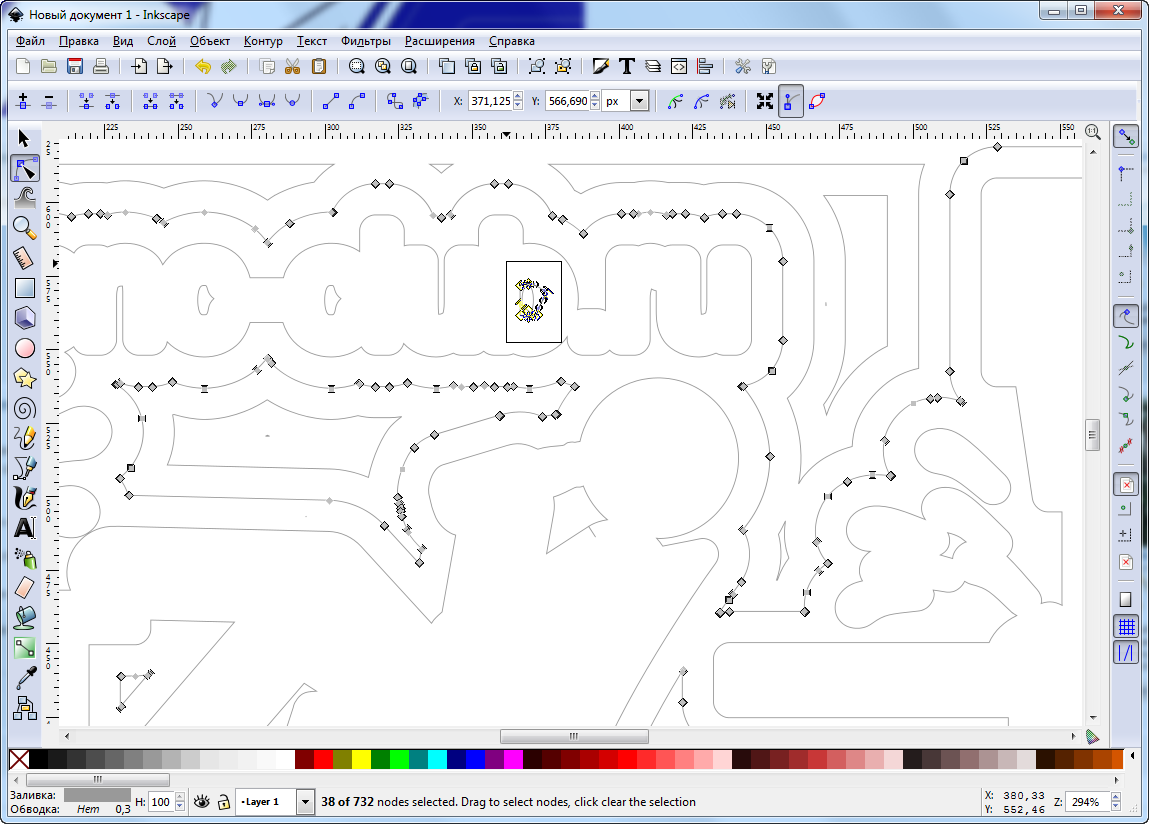Select the Calligraphy tool
1149x824 pixels.
pos(24,498)
